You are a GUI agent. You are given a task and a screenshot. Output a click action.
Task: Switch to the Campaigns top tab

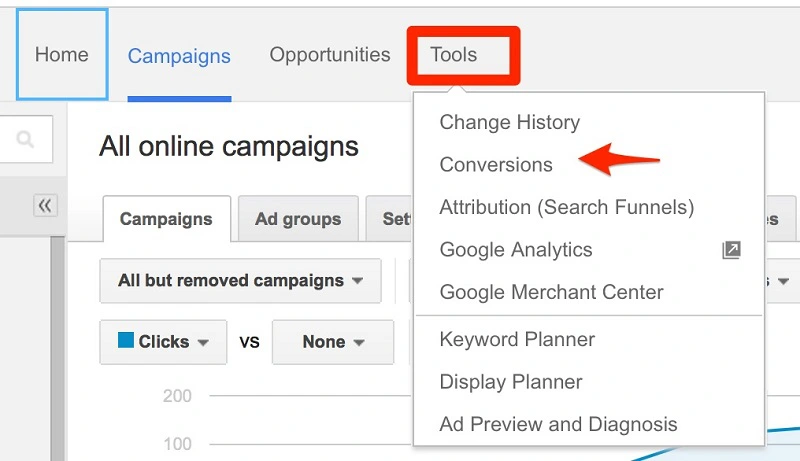click(x=179, y=56)
